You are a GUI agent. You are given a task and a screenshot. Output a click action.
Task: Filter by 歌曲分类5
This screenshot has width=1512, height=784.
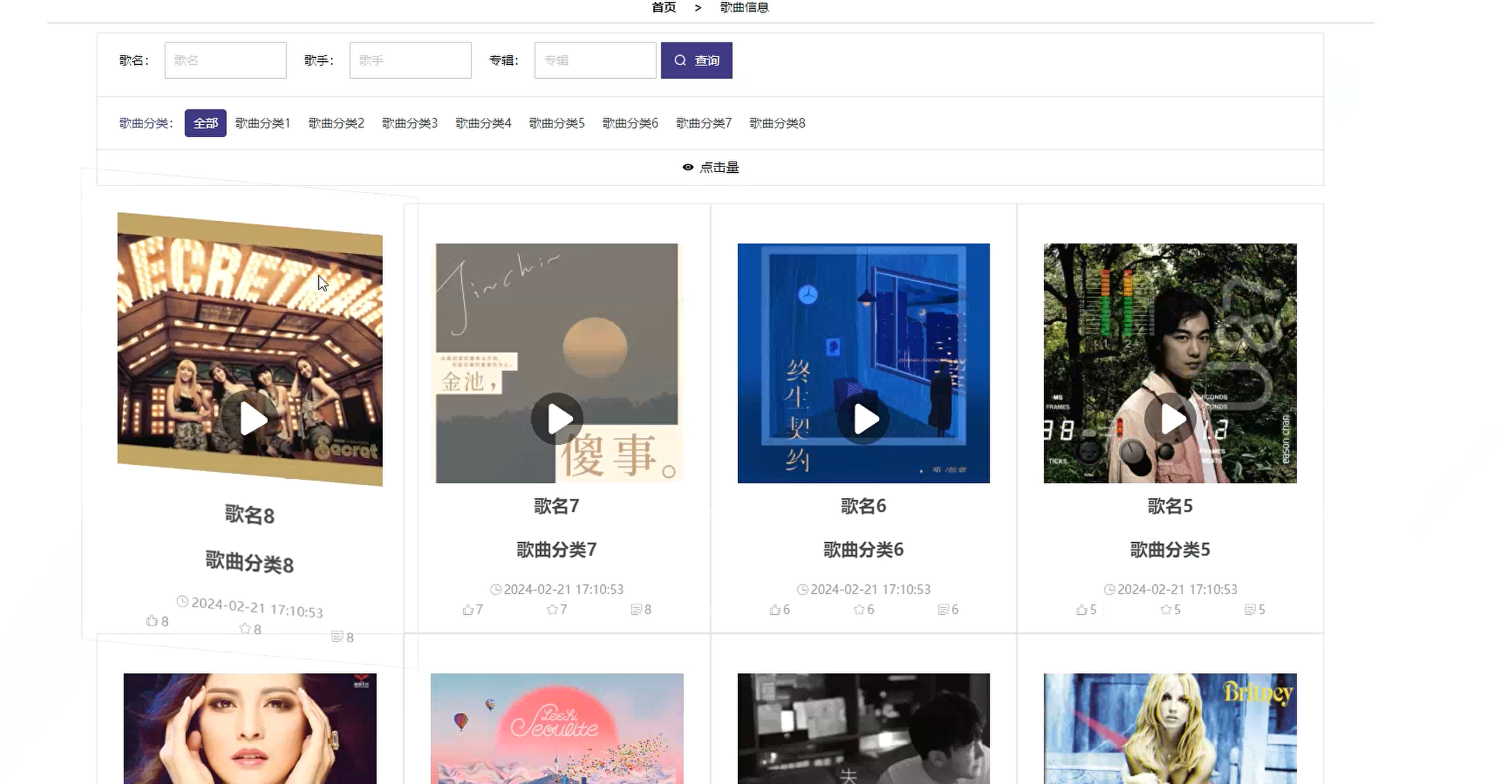(x=557, y=123)
